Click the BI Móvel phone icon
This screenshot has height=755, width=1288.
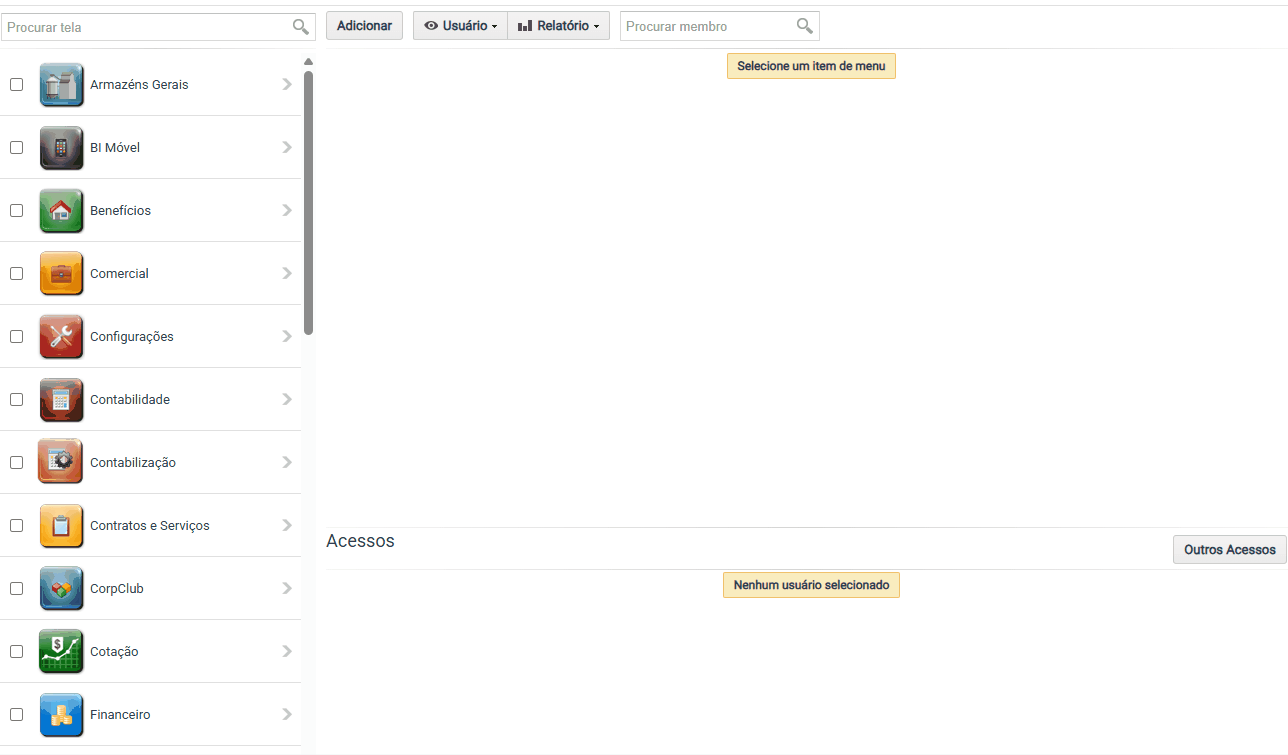click(61, 148)
